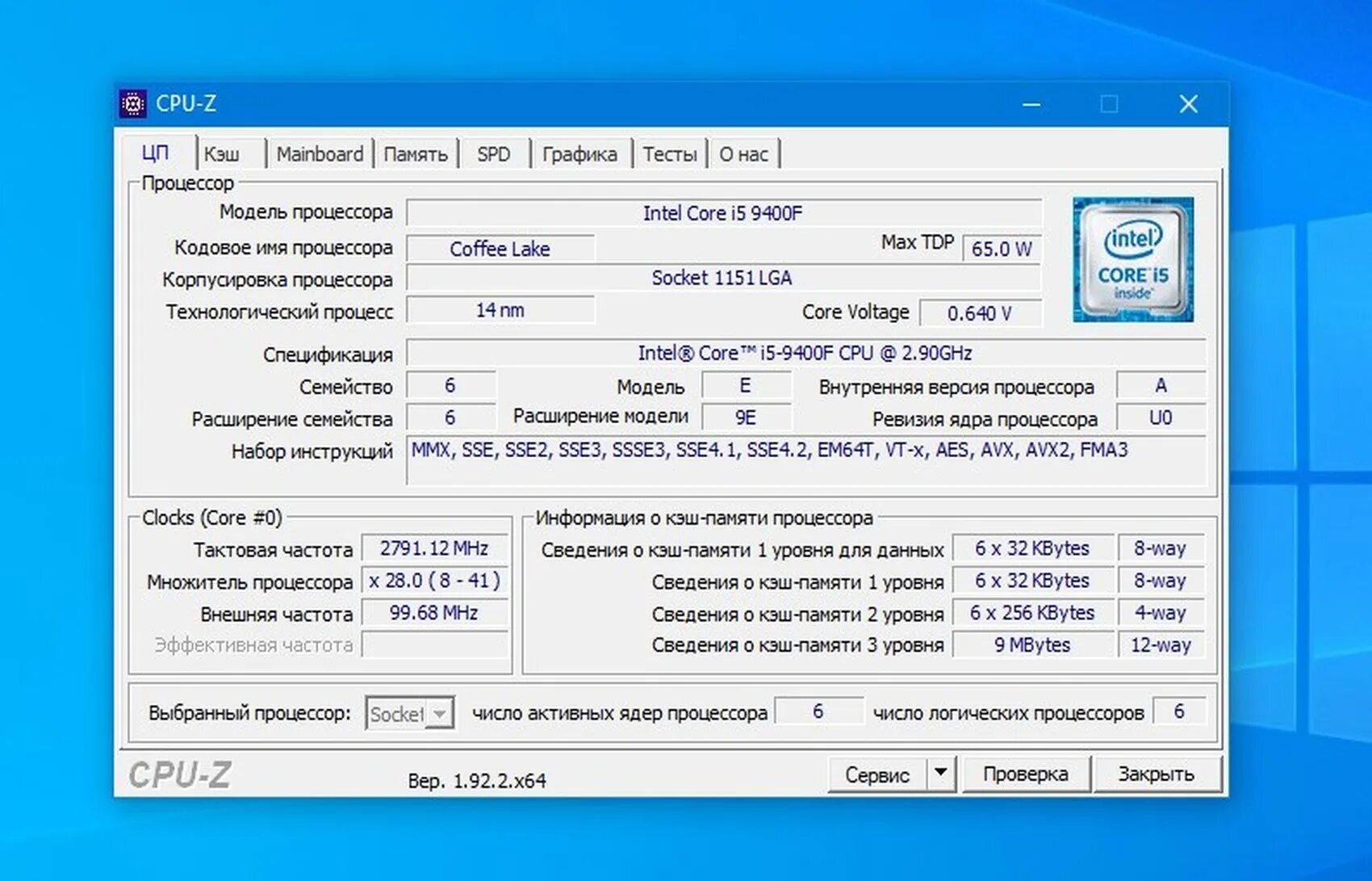The width and height of the screenshot is (1372, 881).
Task: Click the Socket 1151 LGA package value
Action: [x=724, y=278]
